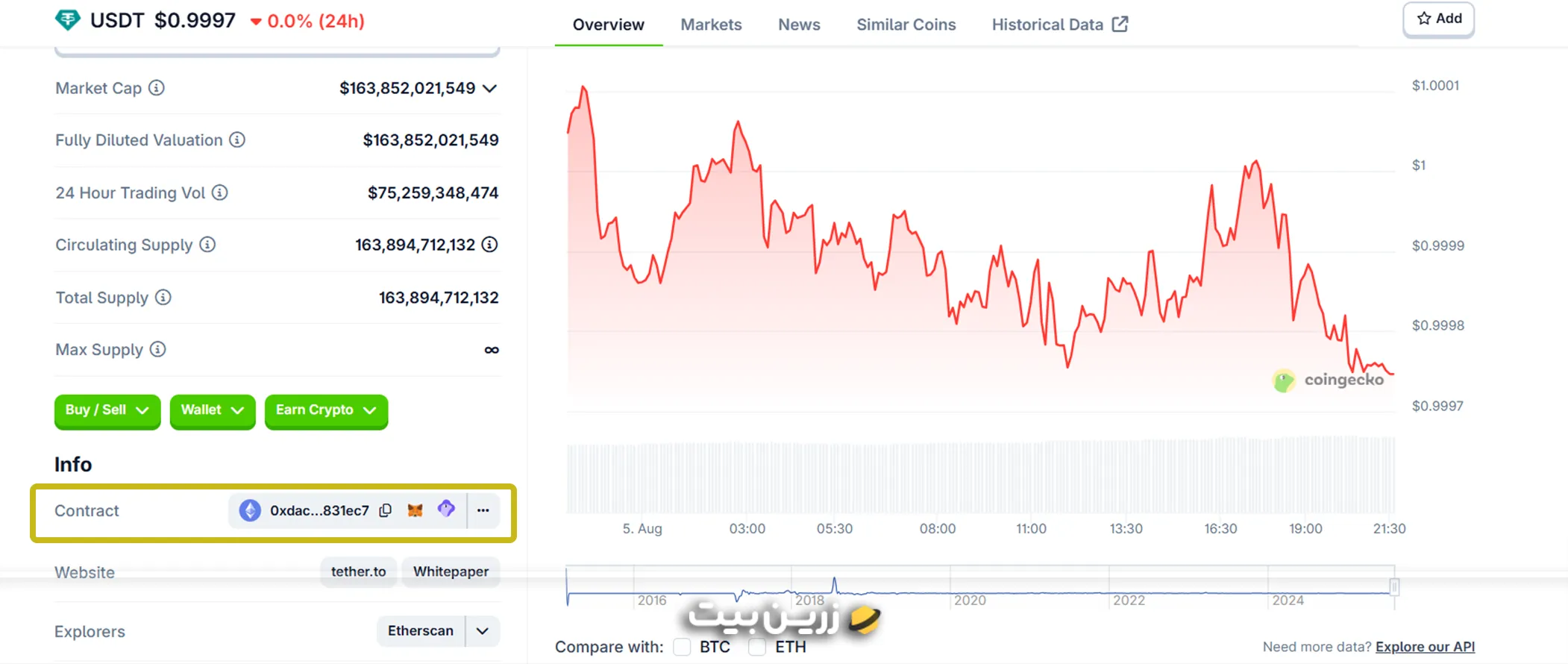1568x664 pixels.
Task: Click the $1.0001 y-axis label
Action: (x=1435, y=86)
